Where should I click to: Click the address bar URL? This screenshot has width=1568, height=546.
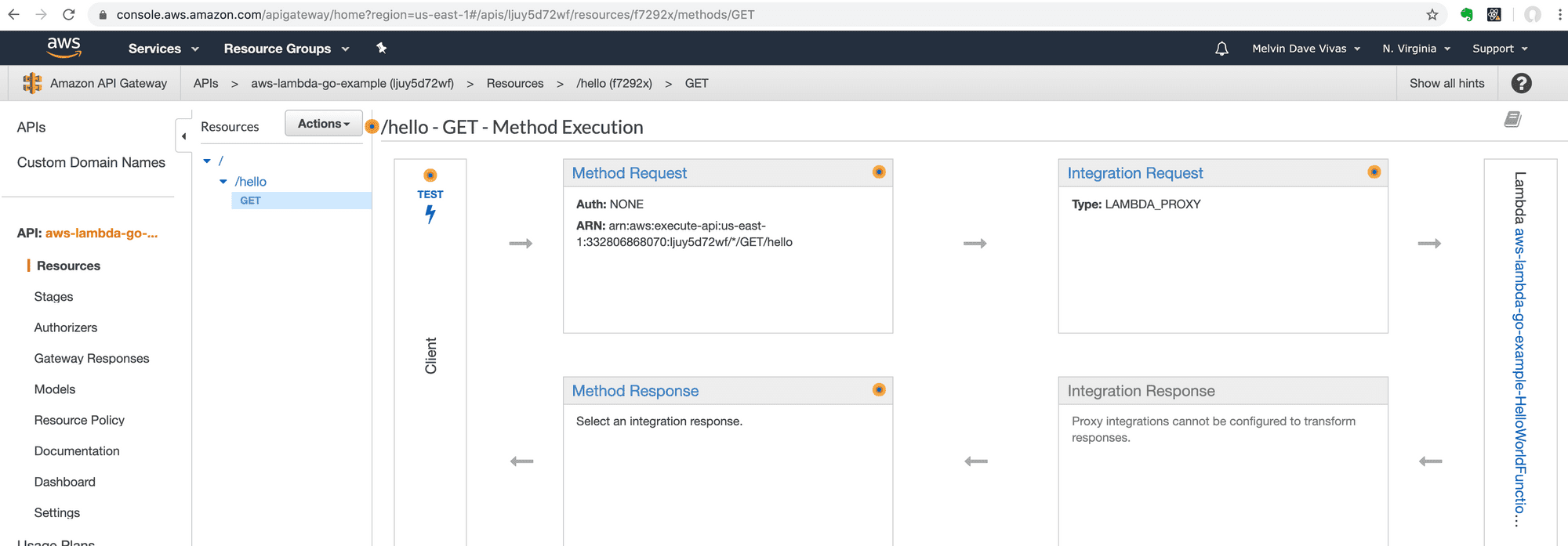point(435,14)
